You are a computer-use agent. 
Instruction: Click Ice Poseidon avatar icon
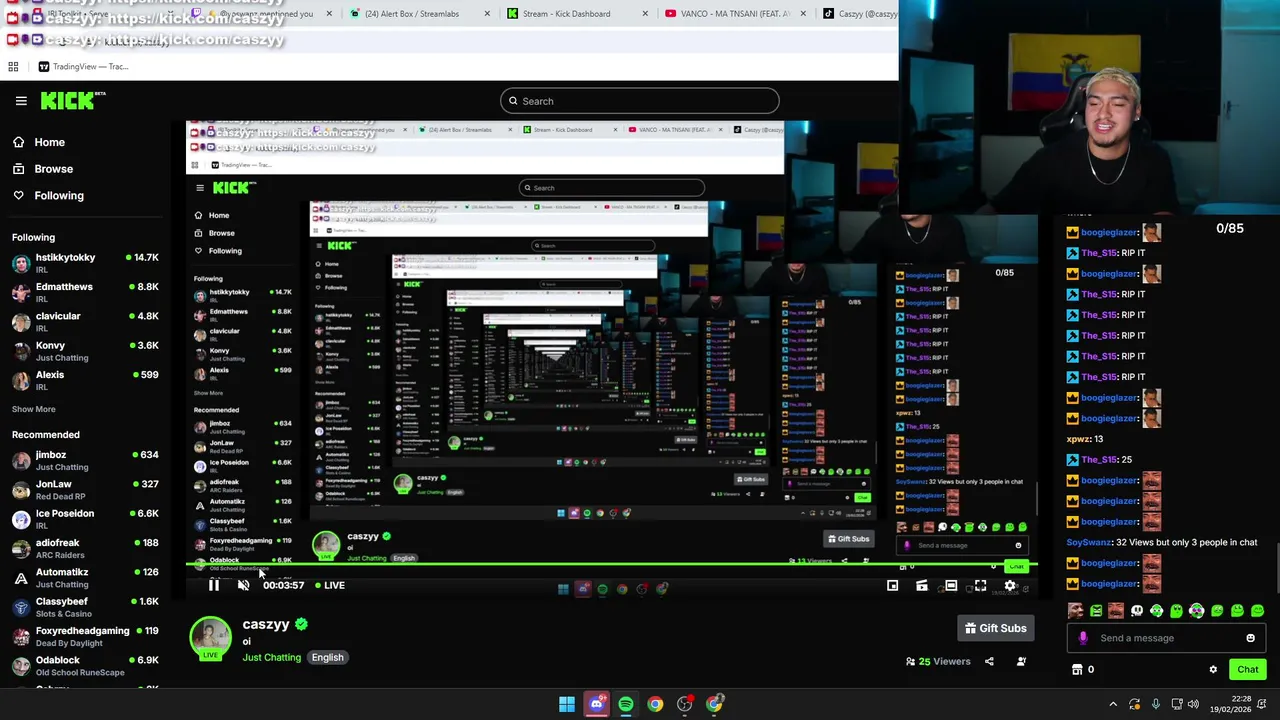point(21,519)
